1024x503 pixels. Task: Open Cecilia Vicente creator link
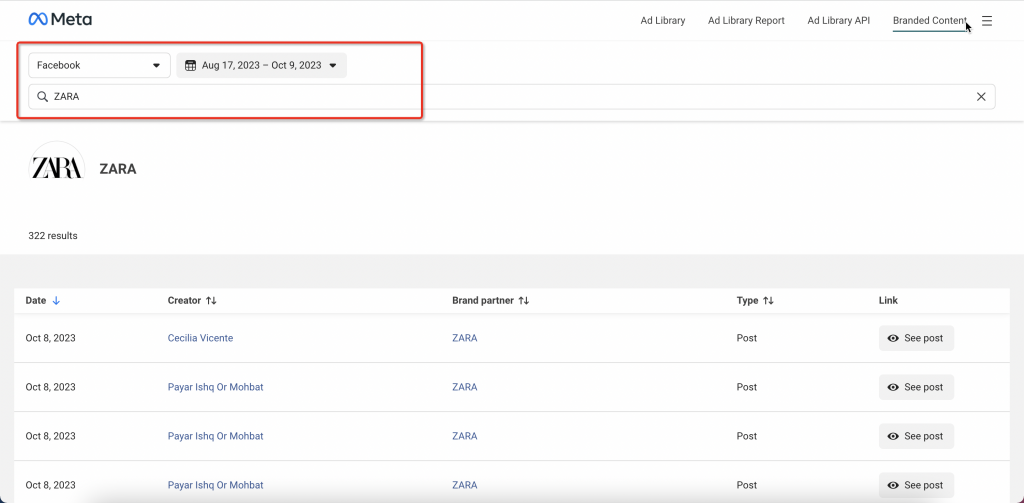click(200, 338)
